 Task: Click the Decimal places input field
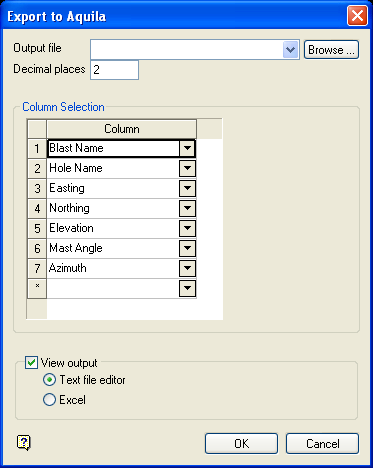114,70
